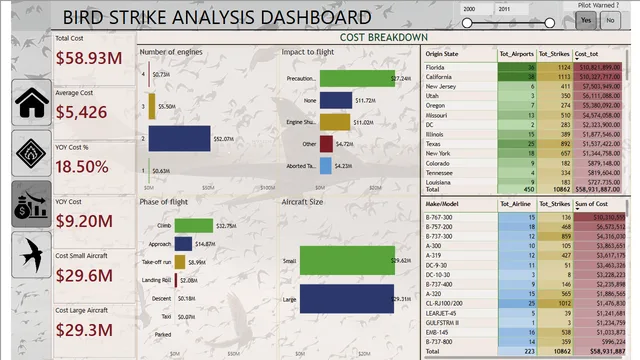Click the left year slider handle

(467, 23)
